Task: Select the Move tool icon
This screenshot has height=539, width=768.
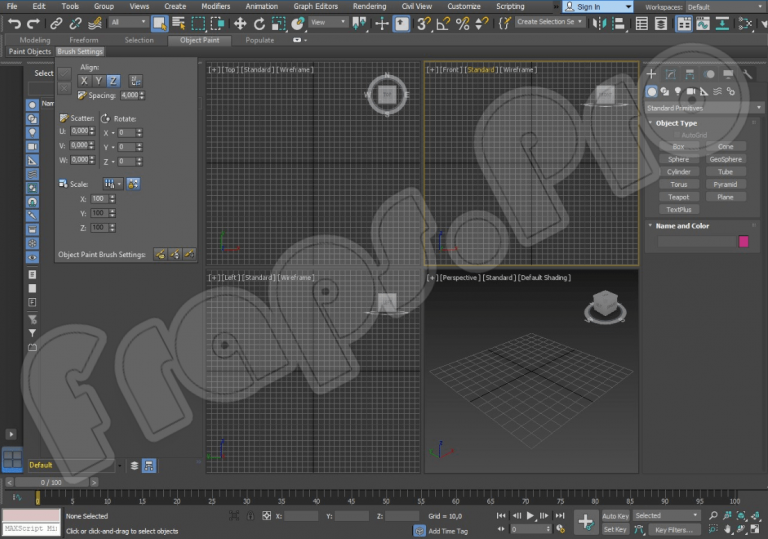Action: (240, 22)
